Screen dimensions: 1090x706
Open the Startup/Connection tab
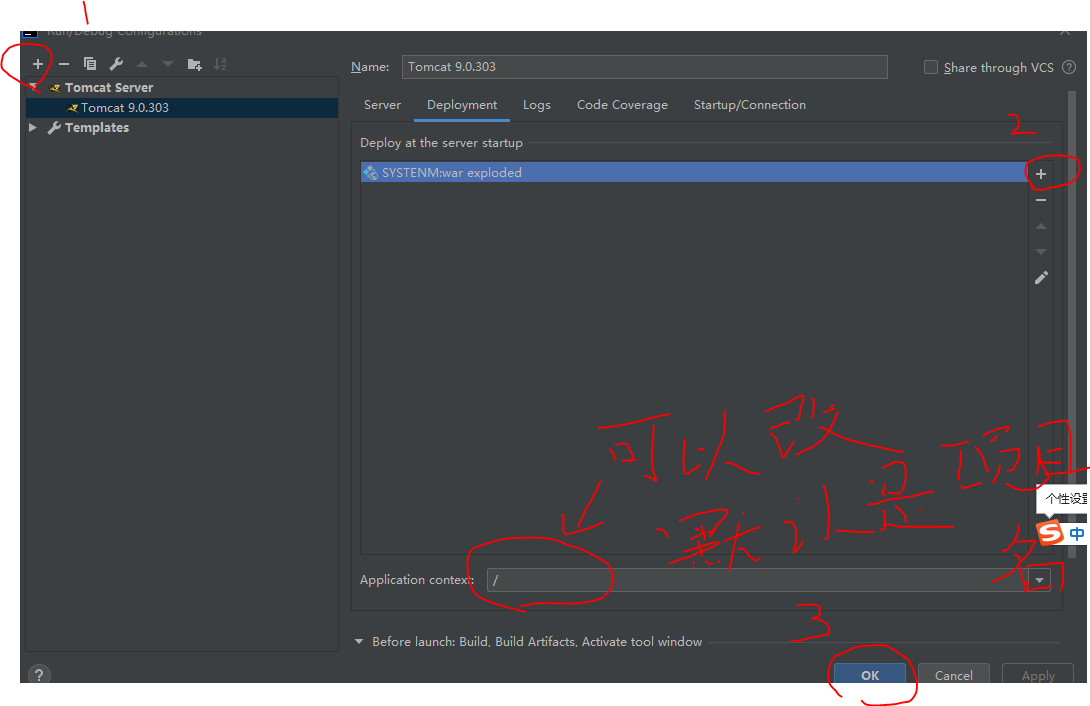(749, 105)
